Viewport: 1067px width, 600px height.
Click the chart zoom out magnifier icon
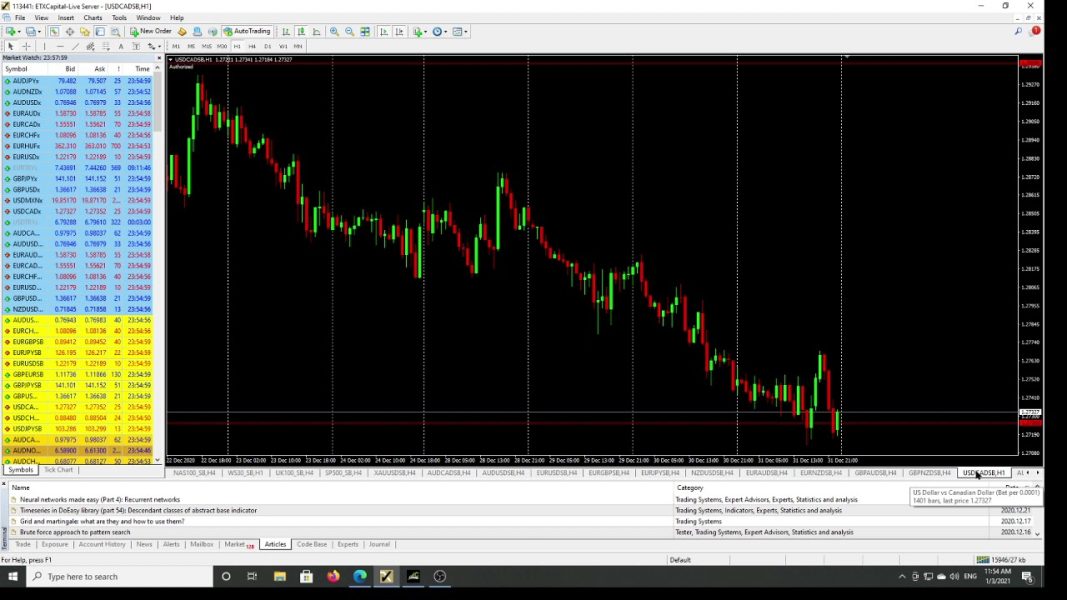click(350, 32)
